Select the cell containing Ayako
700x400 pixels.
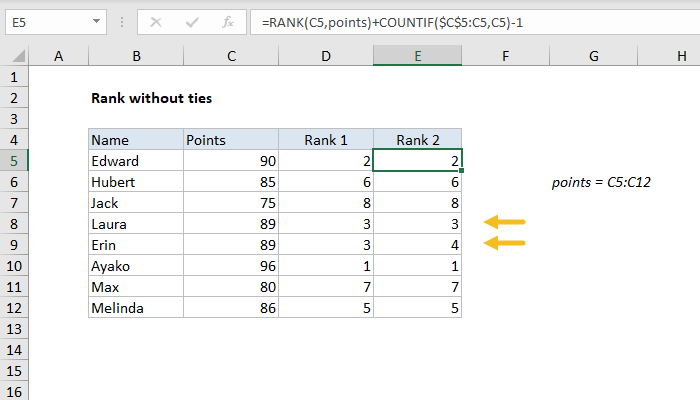pos(136,266)
